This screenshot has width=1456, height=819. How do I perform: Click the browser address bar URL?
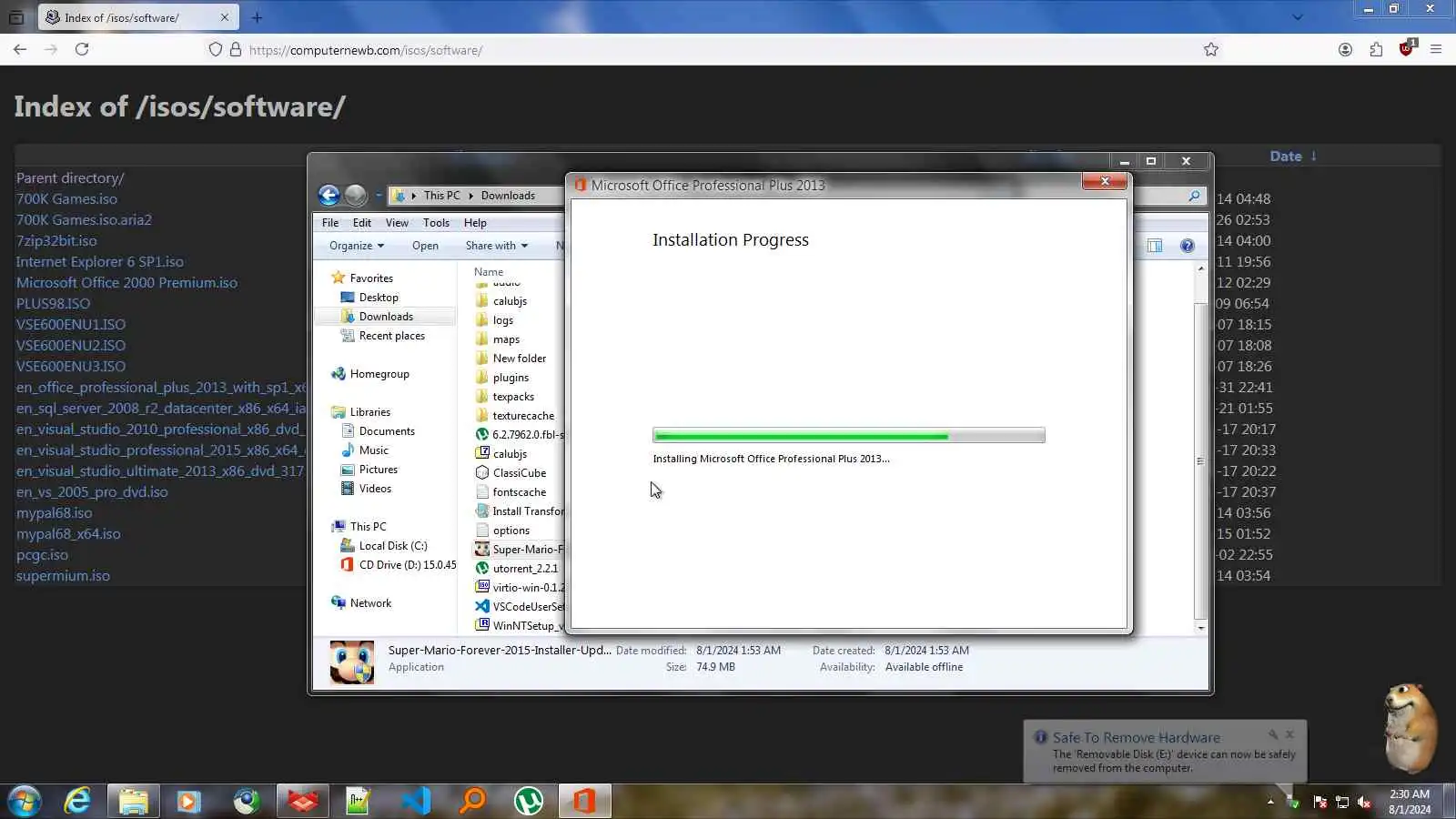[366, 50]
